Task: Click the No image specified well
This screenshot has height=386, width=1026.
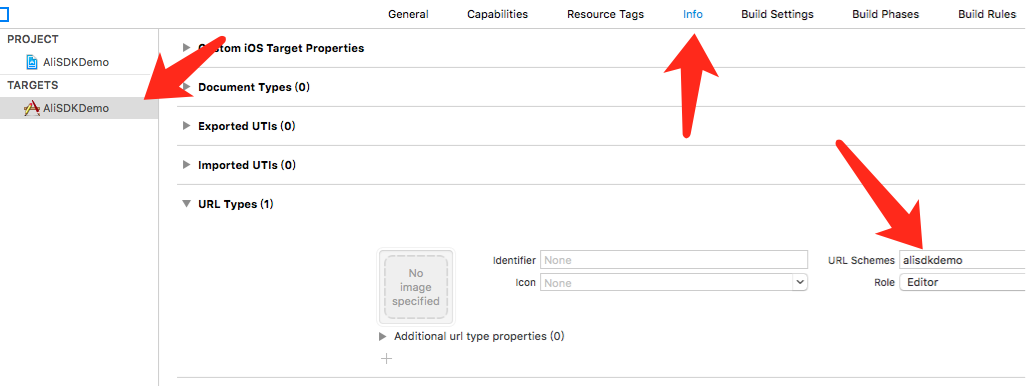Action: coord(416,287)
